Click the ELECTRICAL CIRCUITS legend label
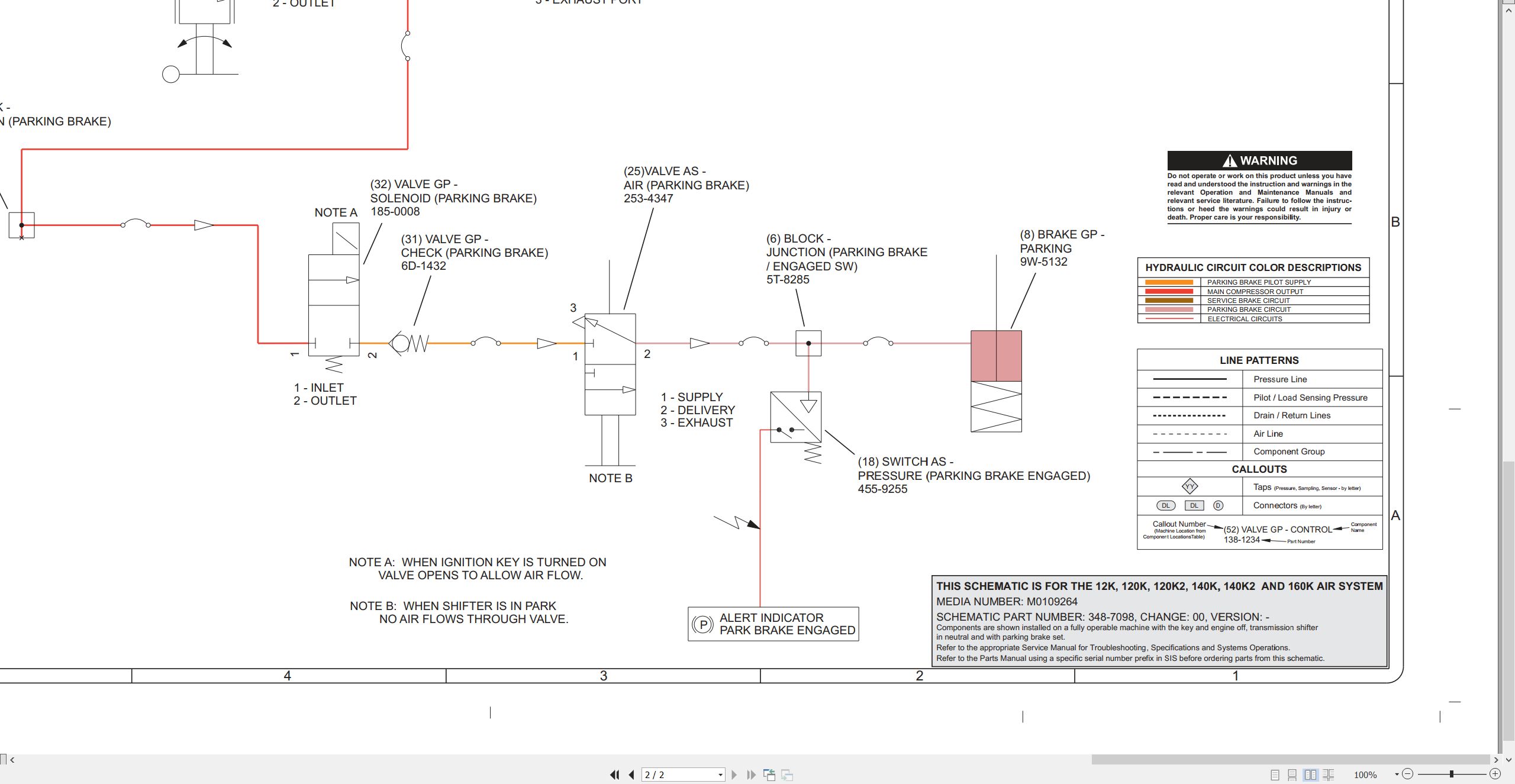This screenshot has height=784, width=1515. (1245, 319)
